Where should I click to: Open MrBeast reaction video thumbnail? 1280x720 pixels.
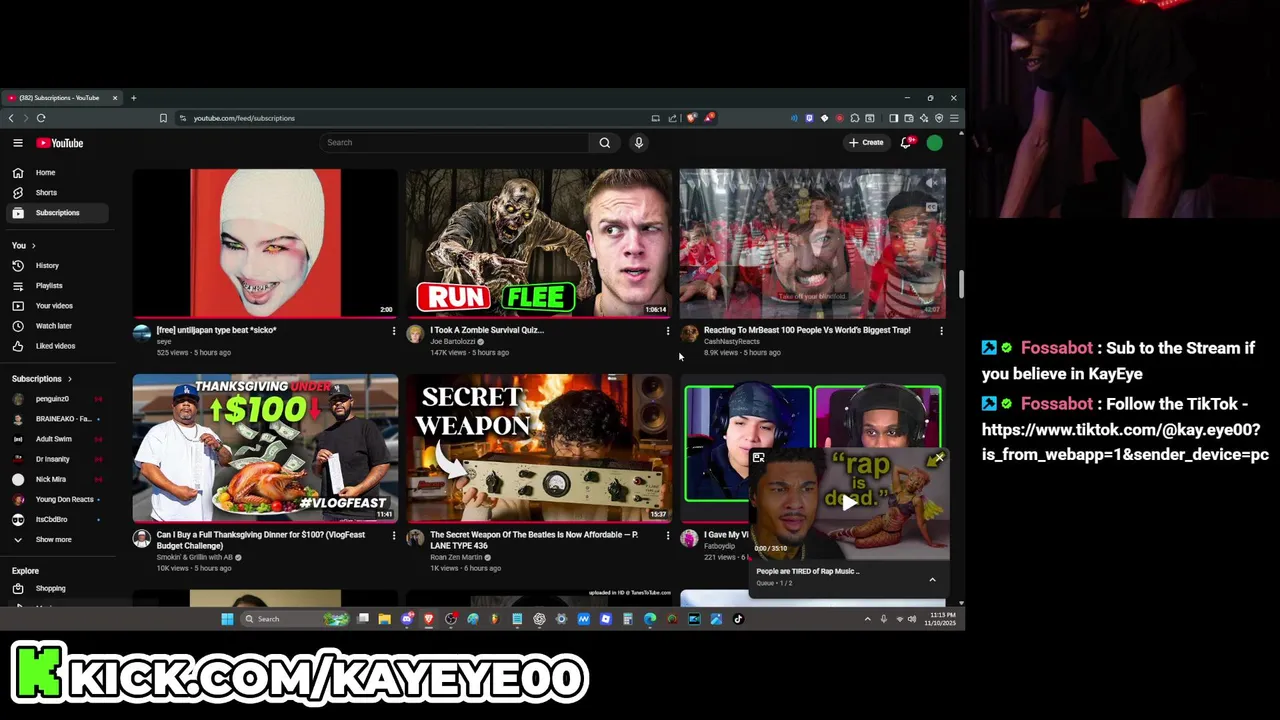[x=812, y=243]
